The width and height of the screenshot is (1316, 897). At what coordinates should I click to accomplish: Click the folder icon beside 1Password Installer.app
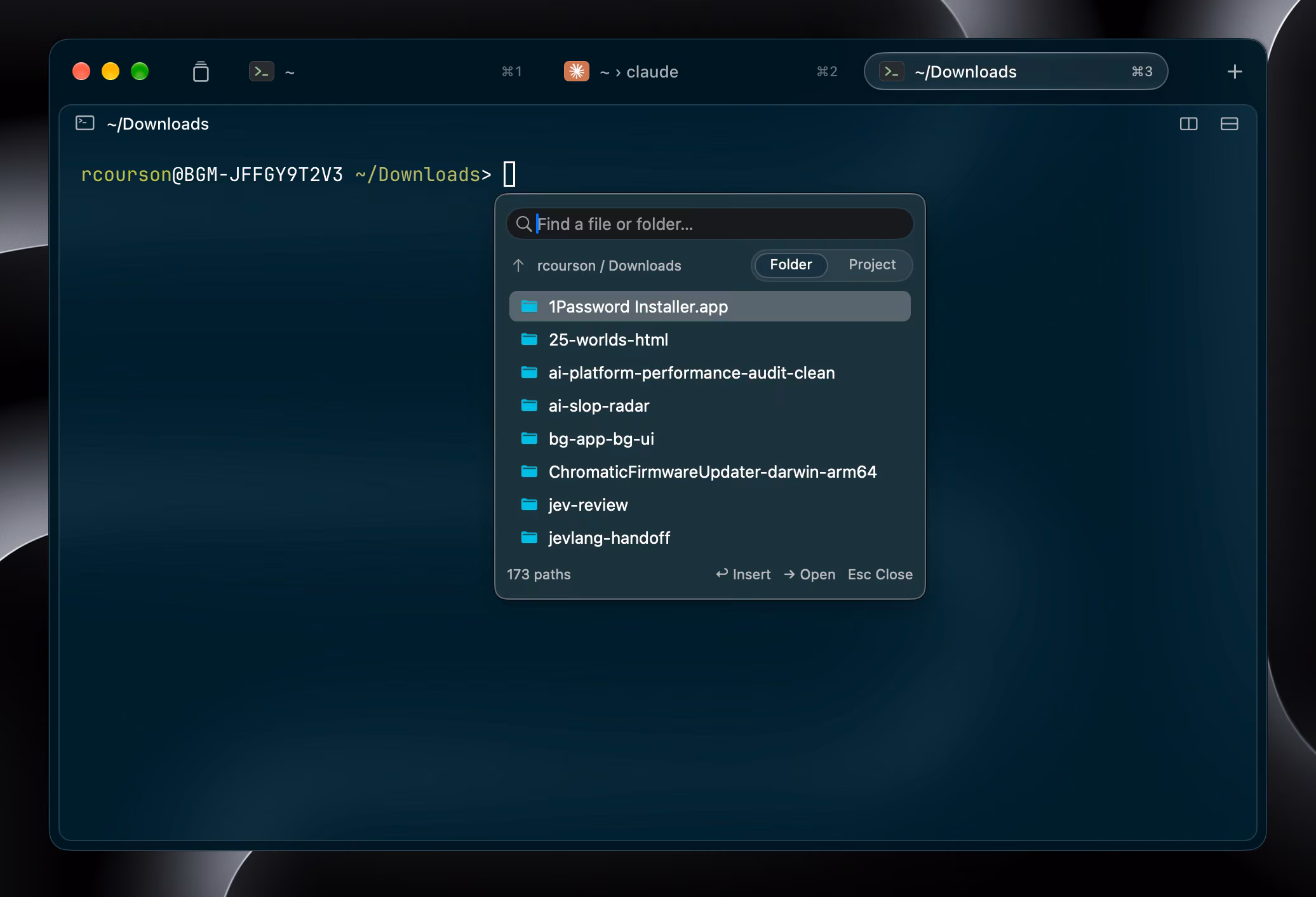[529, 306]
